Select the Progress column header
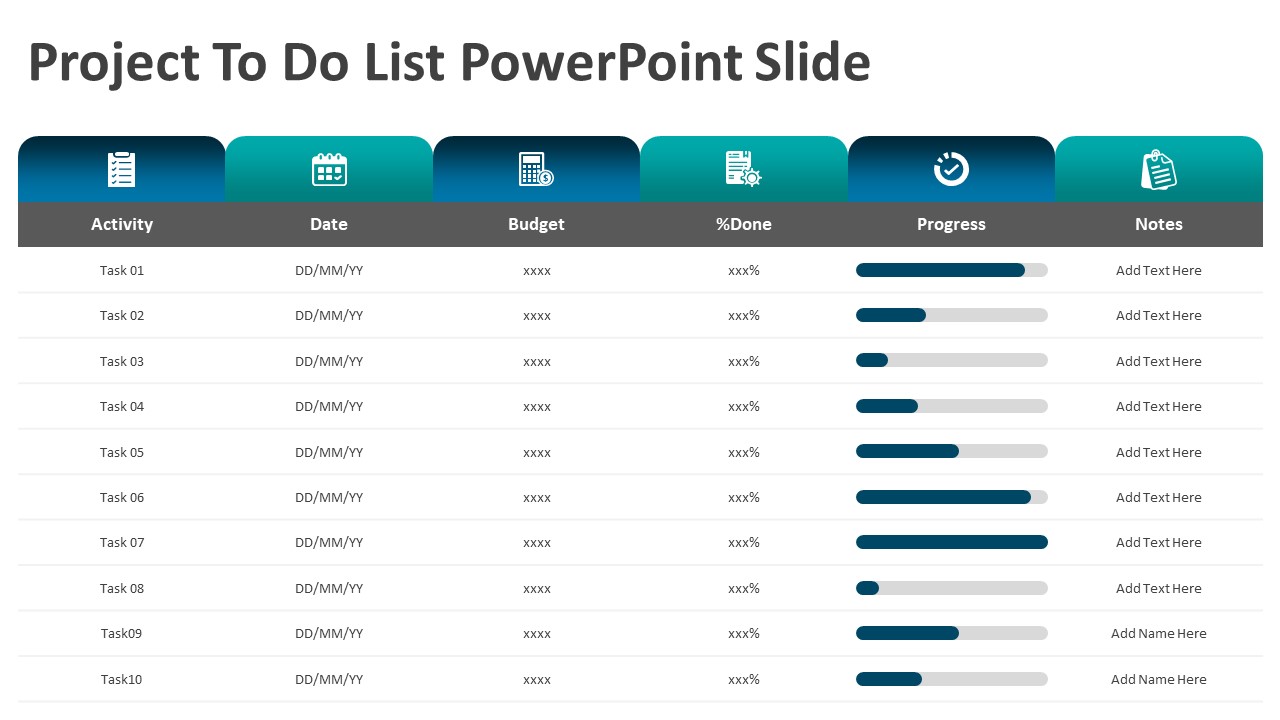1280x720 pixels. pyautogui.click(x=951, y=224)
